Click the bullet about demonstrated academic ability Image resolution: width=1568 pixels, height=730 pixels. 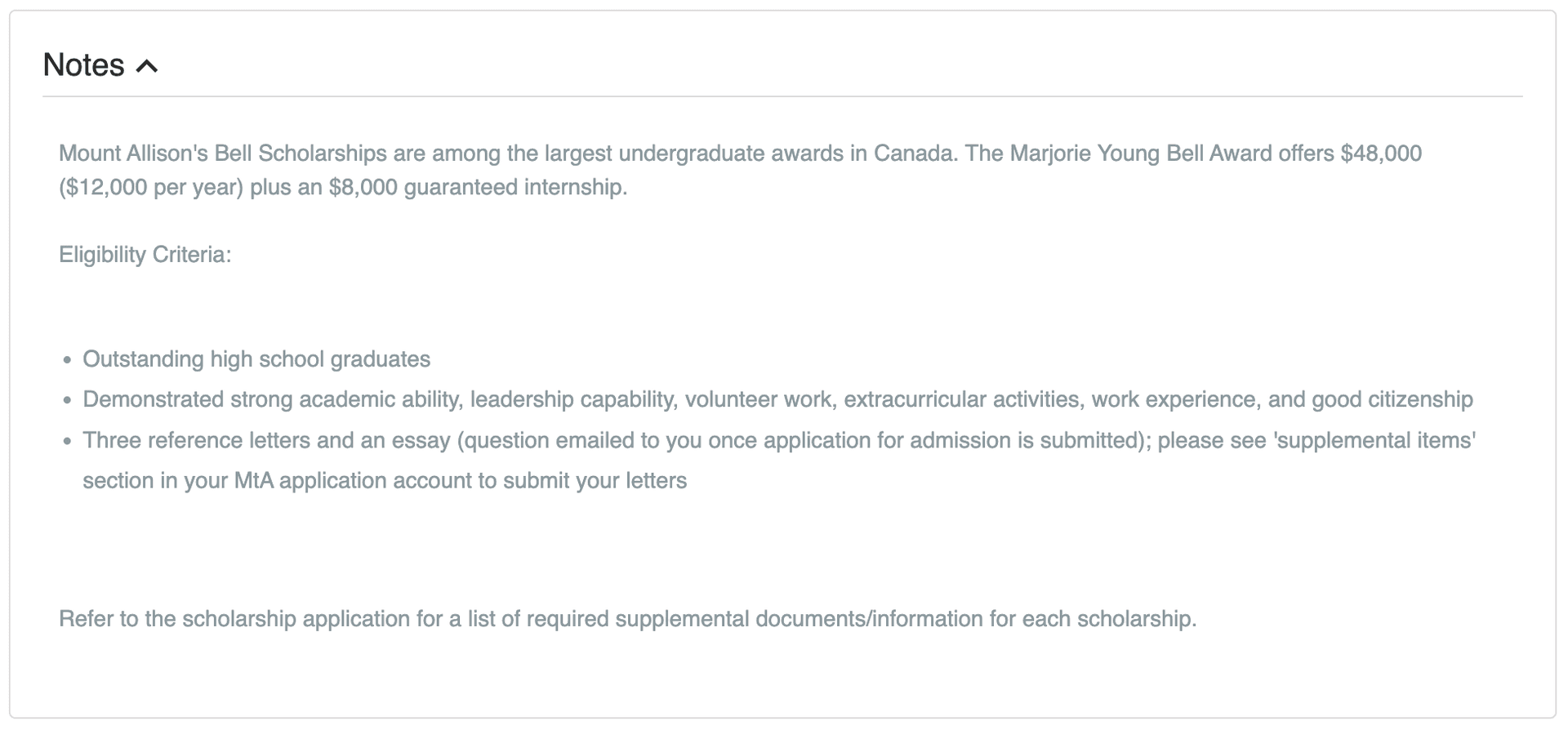click(777, 399)
